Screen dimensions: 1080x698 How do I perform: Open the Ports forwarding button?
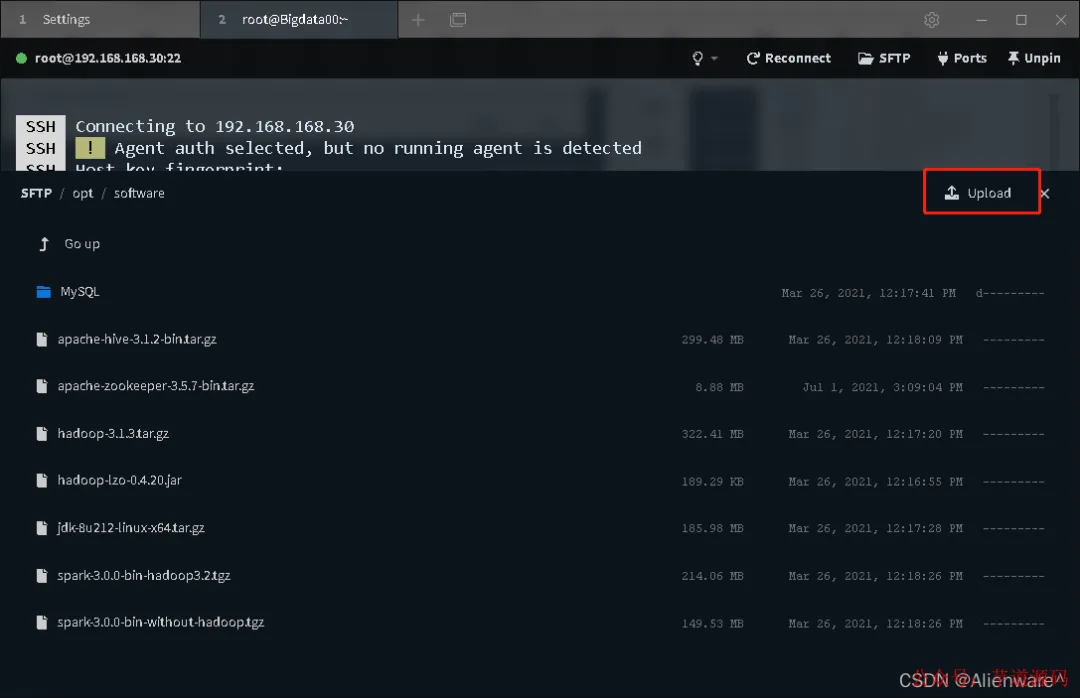[962, 59]
